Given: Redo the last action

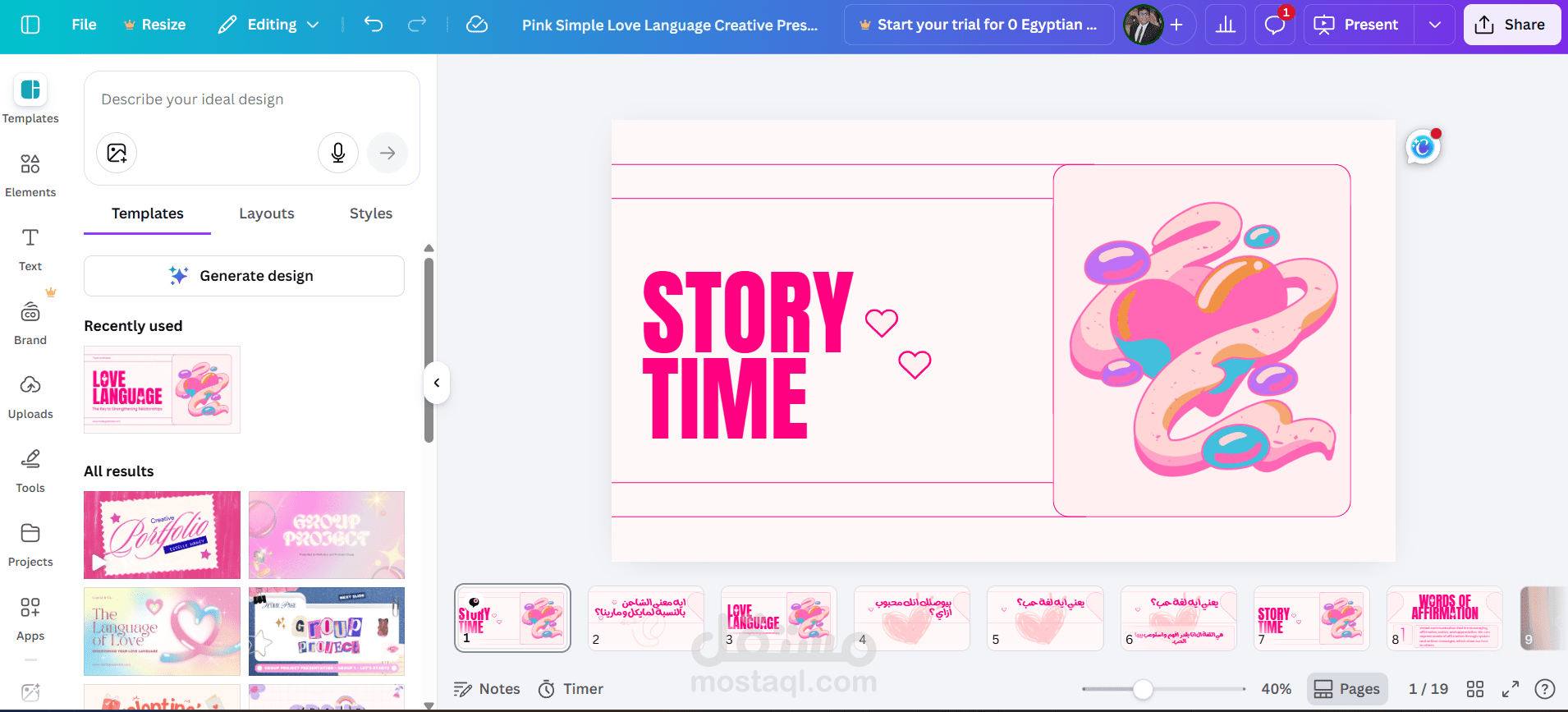Looking at the screenshot, I should click(417, 25).
